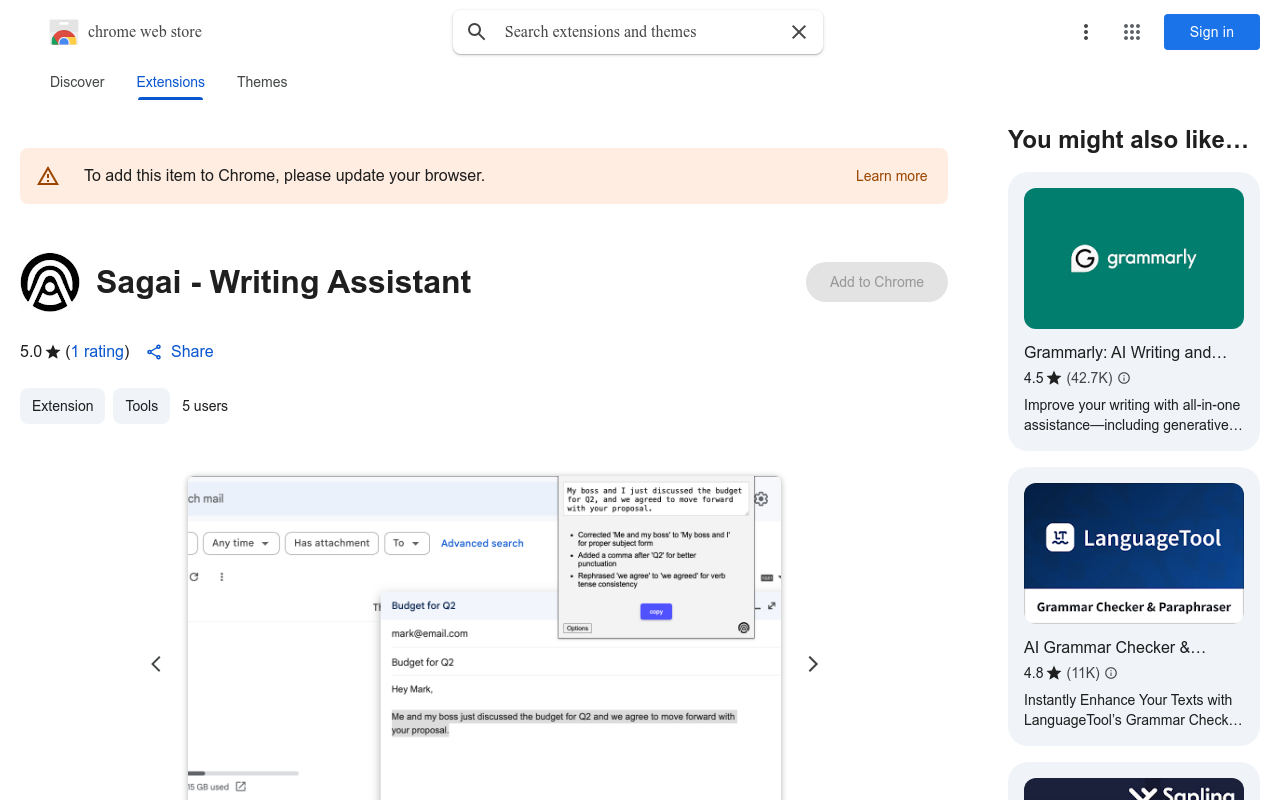Click the Share link text

[x=192, y=351]
